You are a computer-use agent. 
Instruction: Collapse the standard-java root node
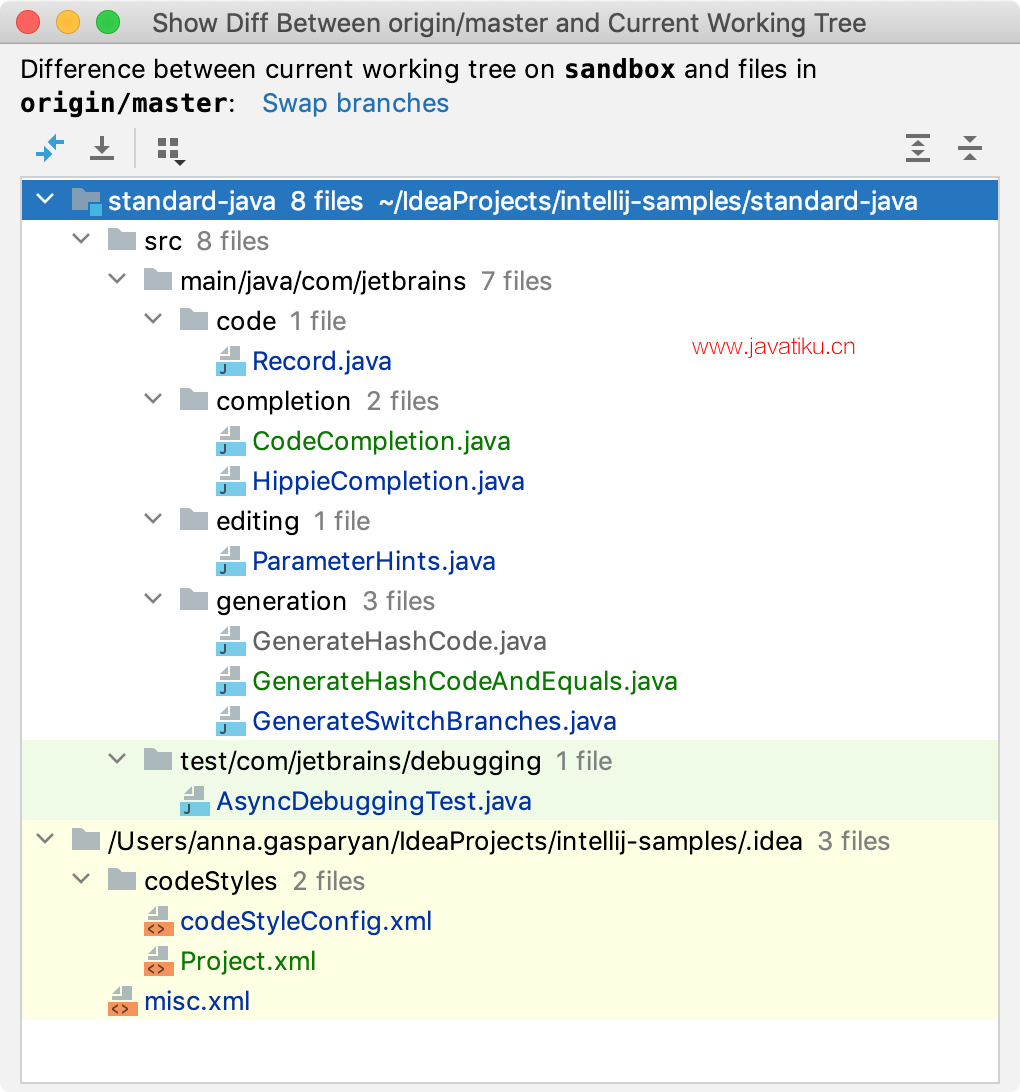[45, 199]
